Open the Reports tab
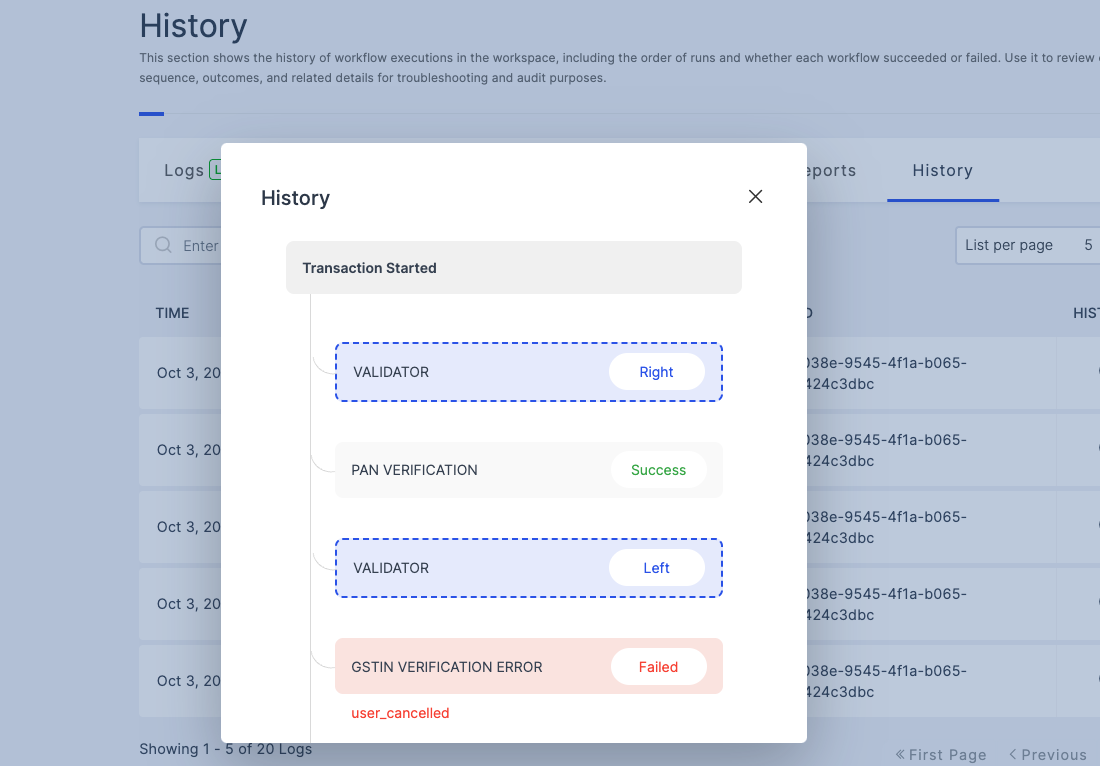 pyautogui.click(x=830, y=171)
